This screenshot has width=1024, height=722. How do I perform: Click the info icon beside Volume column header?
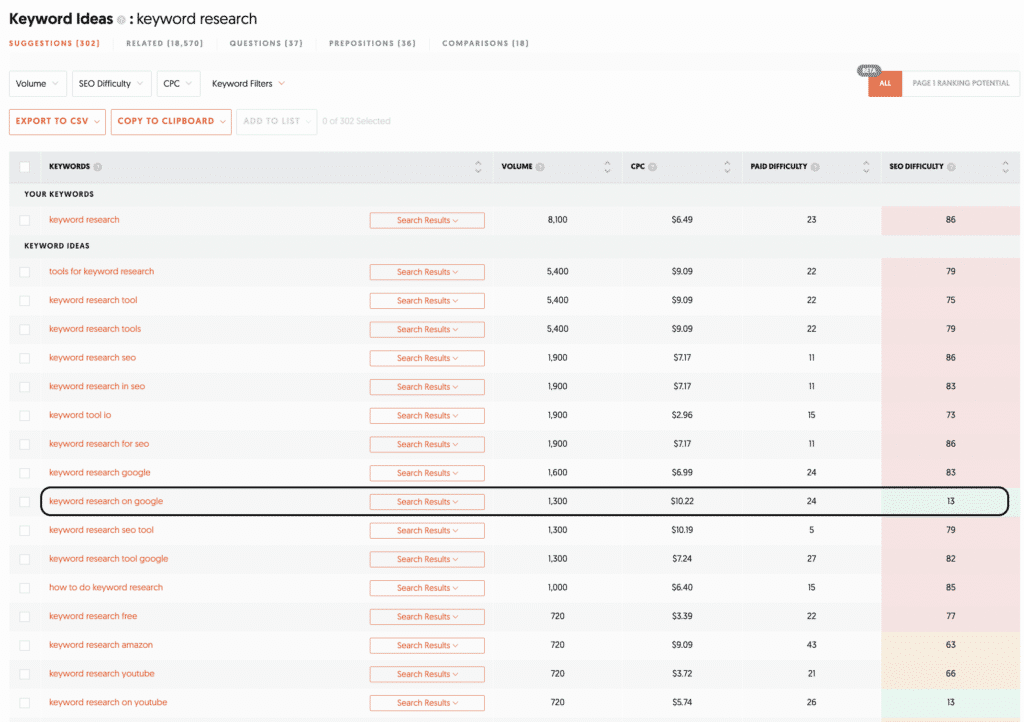(541, 167)
